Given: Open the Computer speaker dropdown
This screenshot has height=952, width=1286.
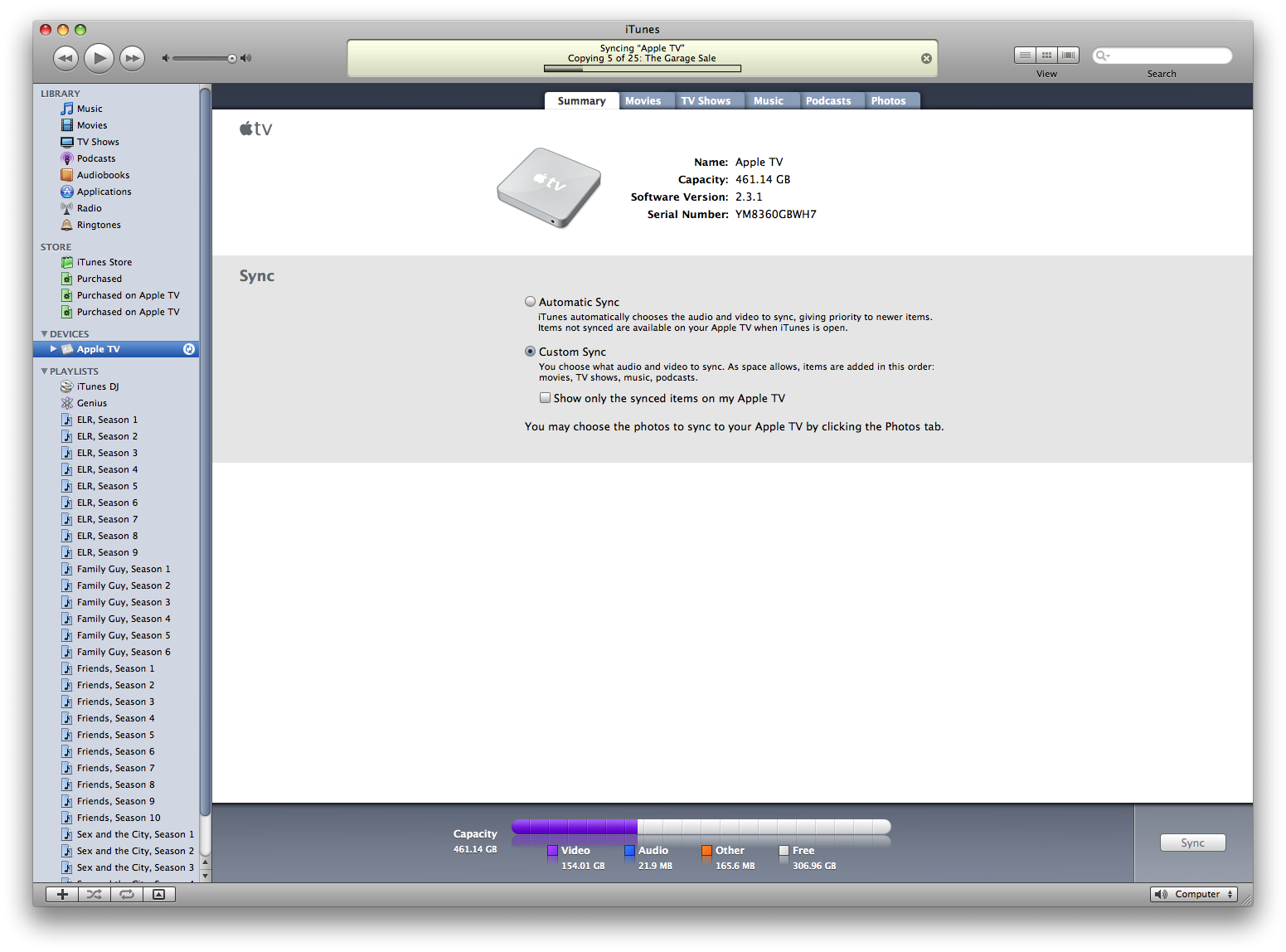Looking at the screenshot, I should point(1194,894).
